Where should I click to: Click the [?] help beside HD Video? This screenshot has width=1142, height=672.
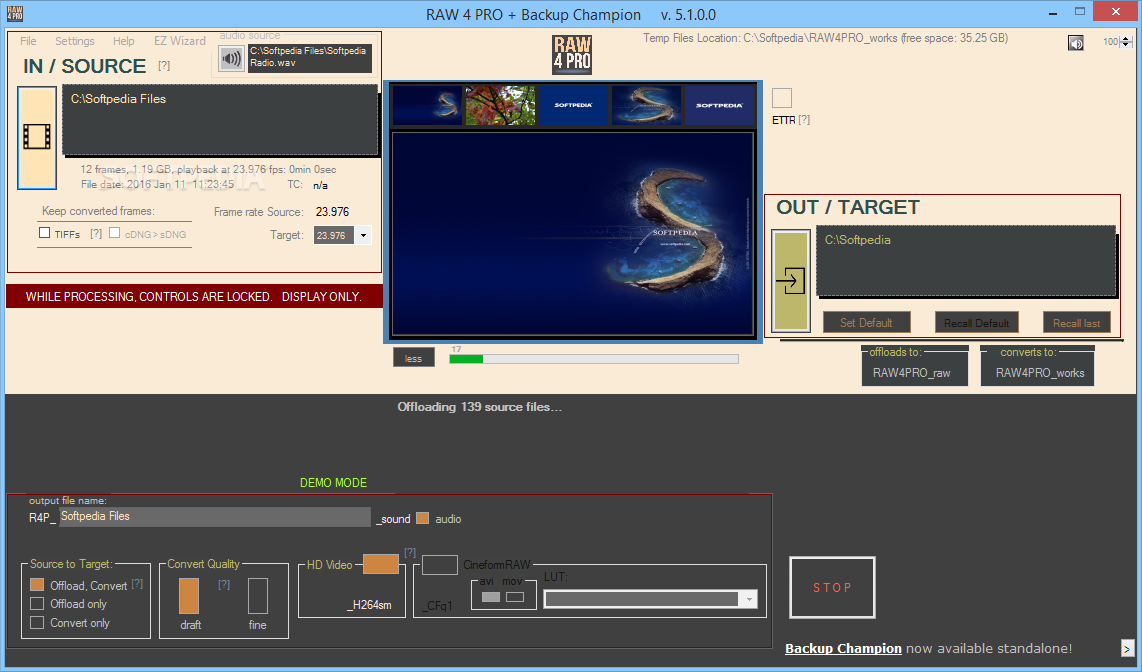click(x=410, y=553)
